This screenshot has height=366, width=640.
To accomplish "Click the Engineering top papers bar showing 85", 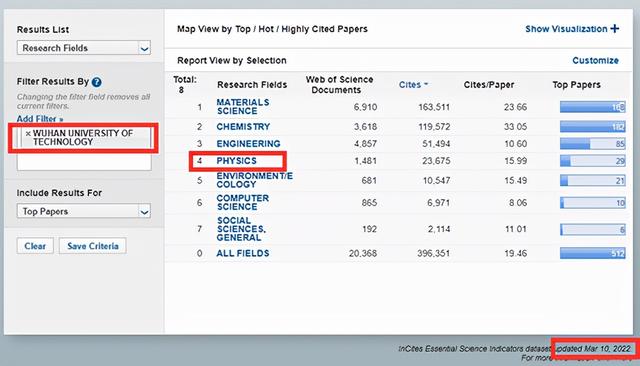I will [592, 144].
